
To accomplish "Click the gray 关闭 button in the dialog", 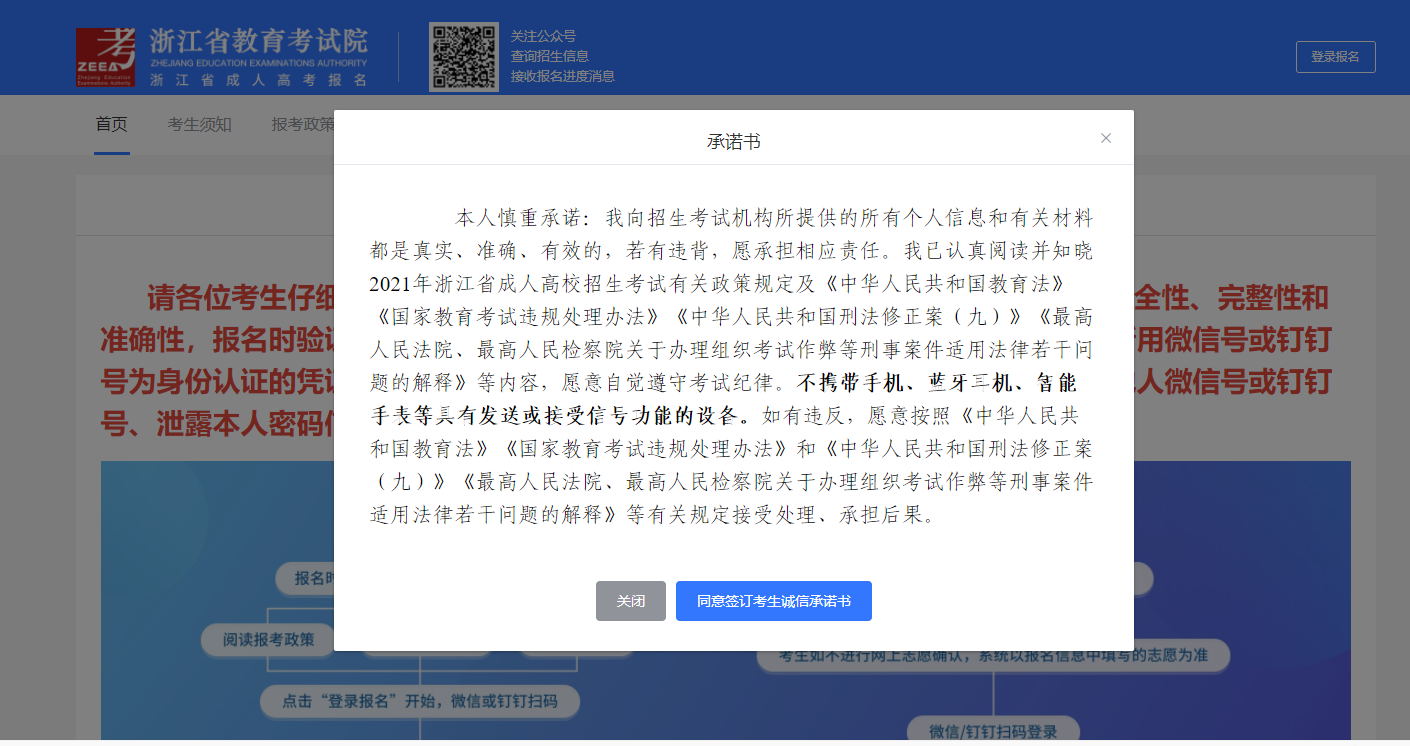I will 631,600.
